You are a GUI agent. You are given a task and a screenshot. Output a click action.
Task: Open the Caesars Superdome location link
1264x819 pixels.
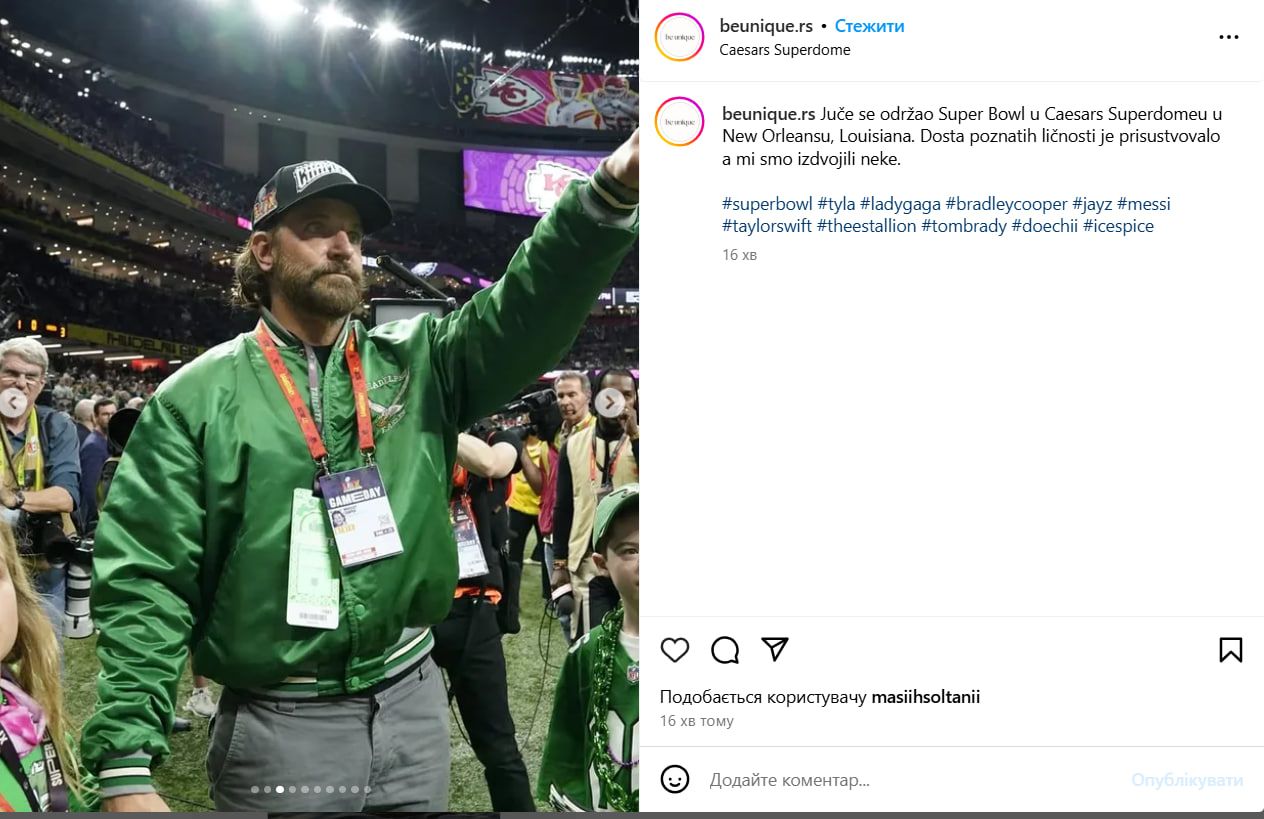coord(784,50)
